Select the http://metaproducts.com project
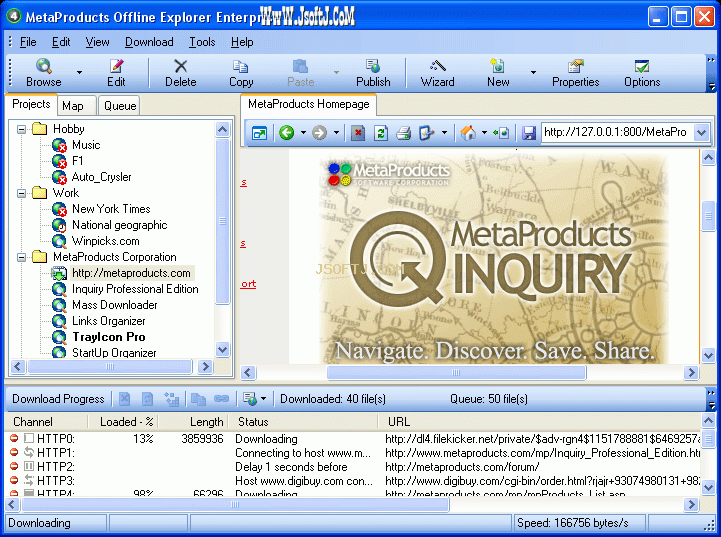 click(132, 273)
